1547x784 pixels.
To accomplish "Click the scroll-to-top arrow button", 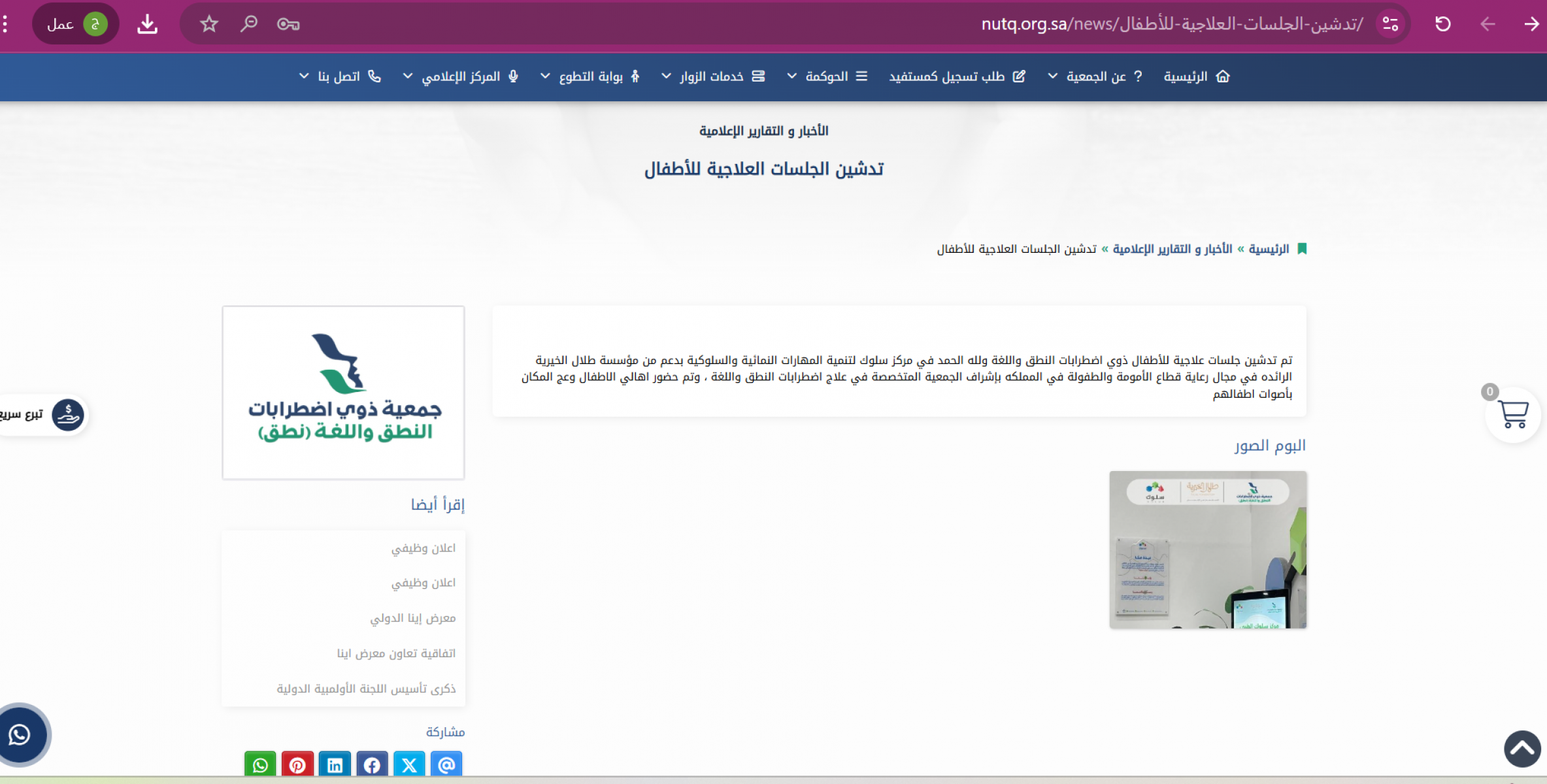I will coord(1522,749).
